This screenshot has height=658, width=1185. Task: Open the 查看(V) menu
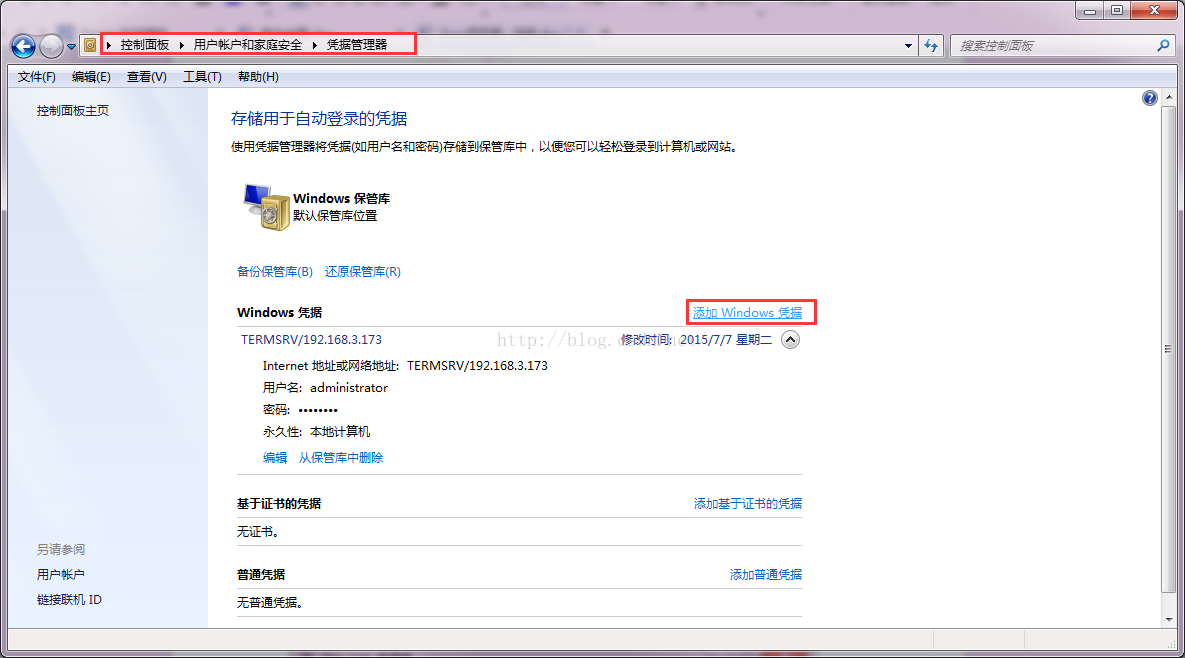coord(147,77)
